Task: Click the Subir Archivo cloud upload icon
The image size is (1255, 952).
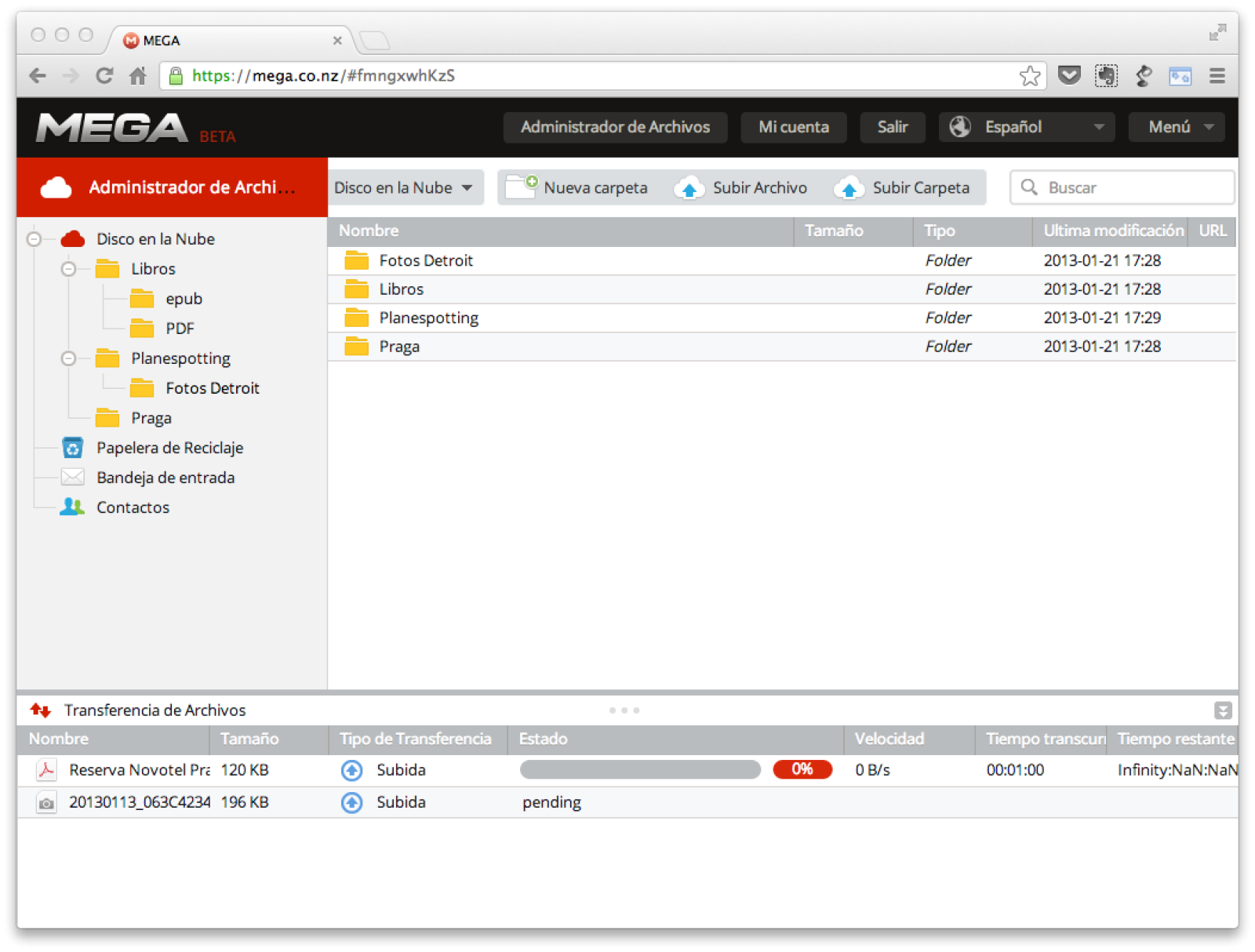Action: [x=689, y=188]
